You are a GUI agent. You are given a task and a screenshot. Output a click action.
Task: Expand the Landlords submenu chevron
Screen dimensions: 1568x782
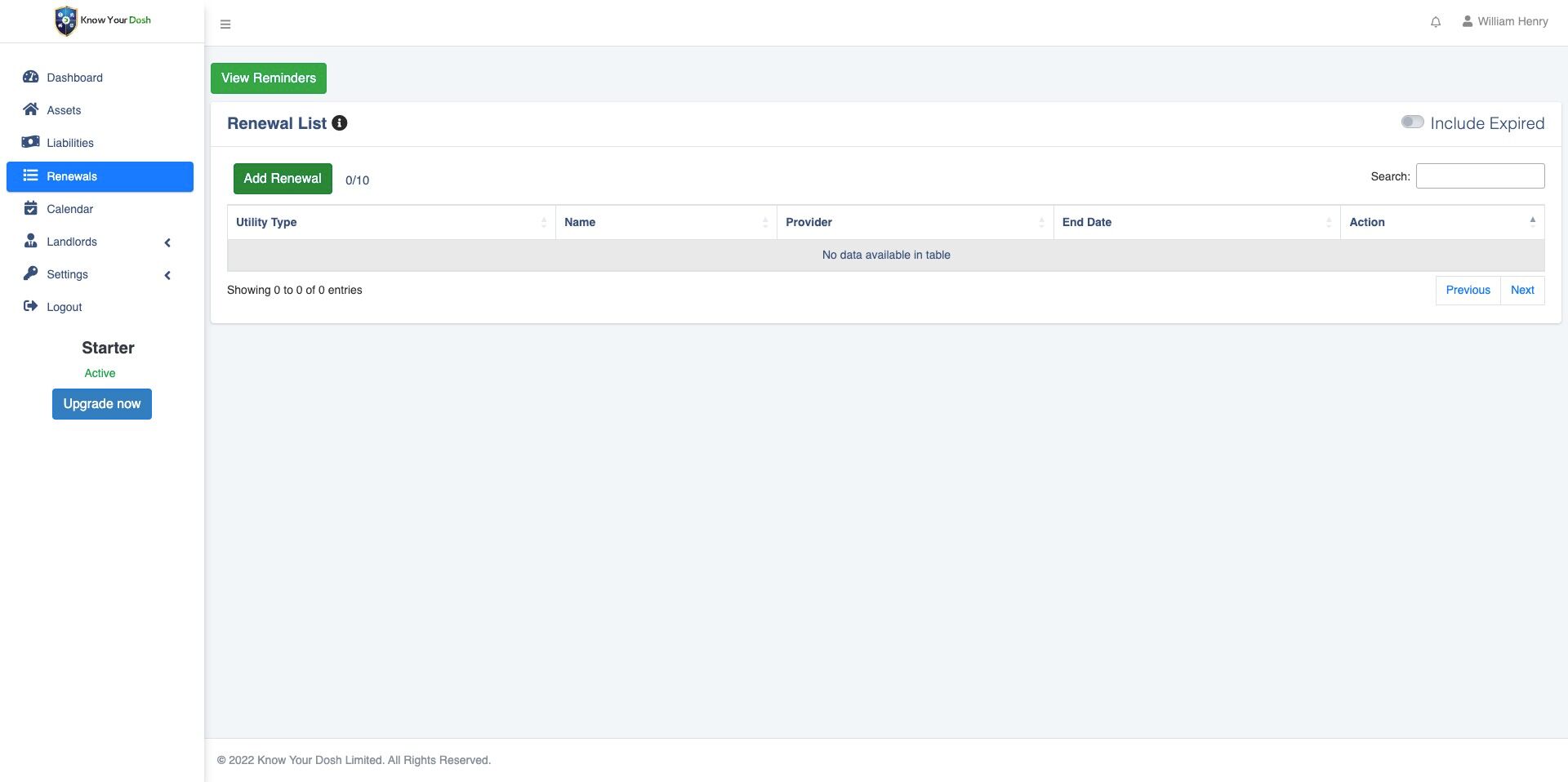click(167, 242)
